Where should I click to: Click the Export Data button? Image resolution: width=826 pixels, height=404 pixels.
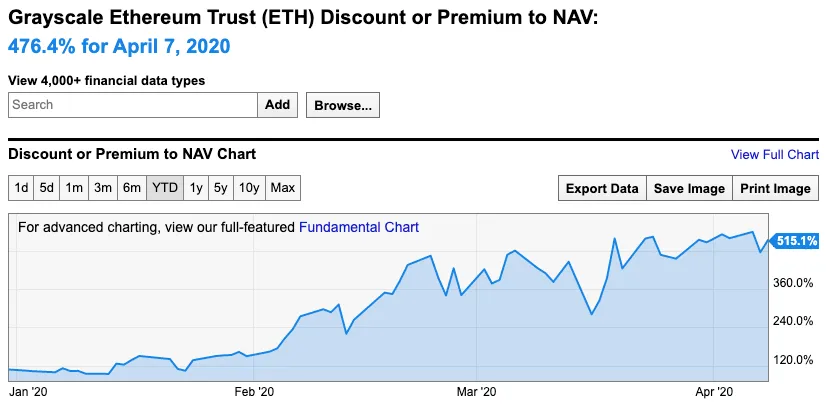(602, 189)
